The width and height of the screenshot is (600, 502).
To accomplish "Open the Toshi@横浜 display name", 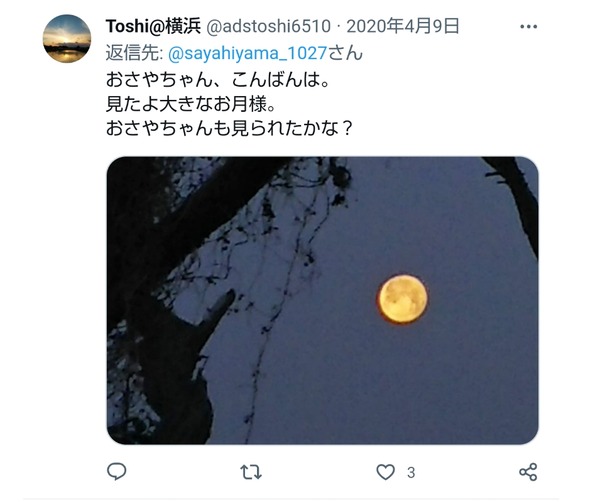I will click(153, 26).
